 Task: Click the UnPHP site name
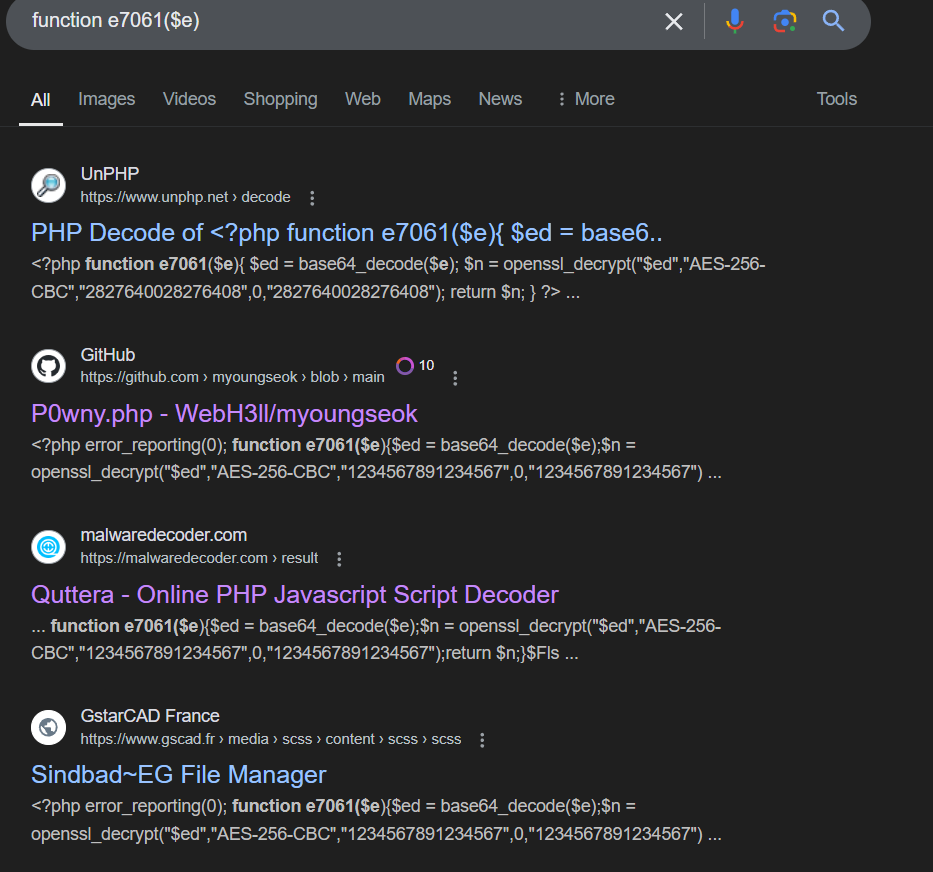(110, 174)
